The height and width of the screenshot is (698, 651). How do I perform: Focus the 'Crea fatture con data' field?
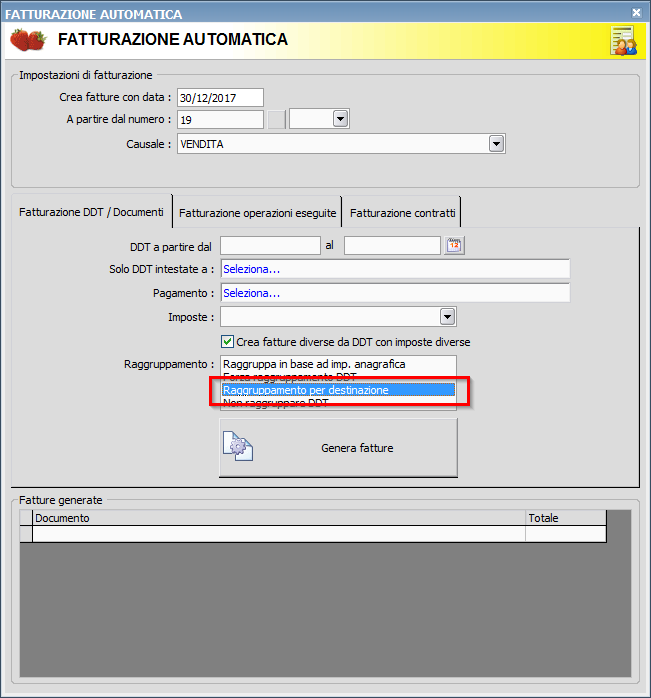coord(220,97)
